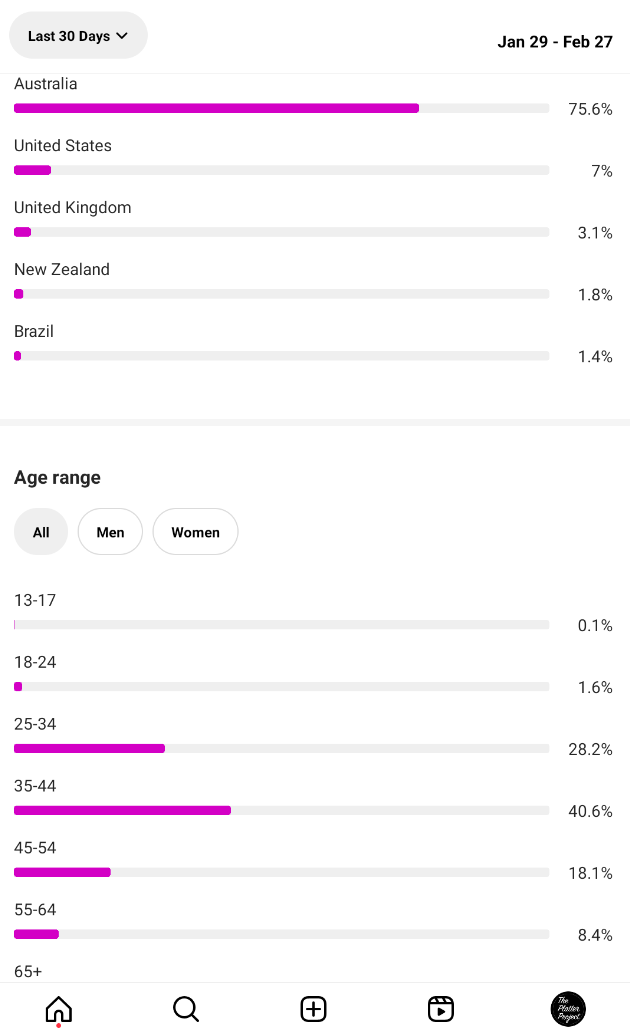This screenshot has height=1032, width=630.
Task: Click the 25-34 age range label
Action: pyautogui.click(x=35, y=724)
